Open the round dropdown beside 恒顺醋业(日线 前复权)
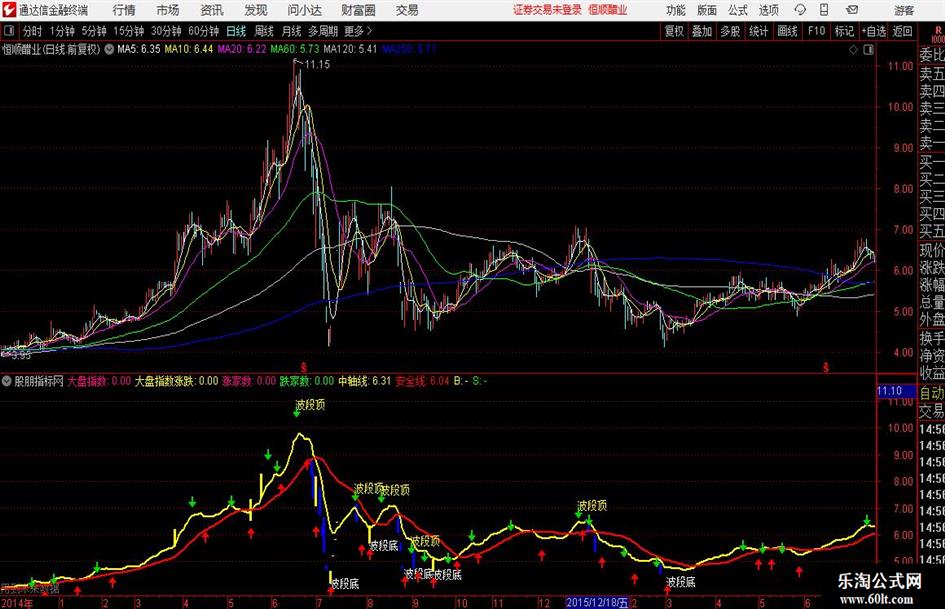The width and height of the screenshot is (945, 609). pyautogui.click(x=109, y=49)
